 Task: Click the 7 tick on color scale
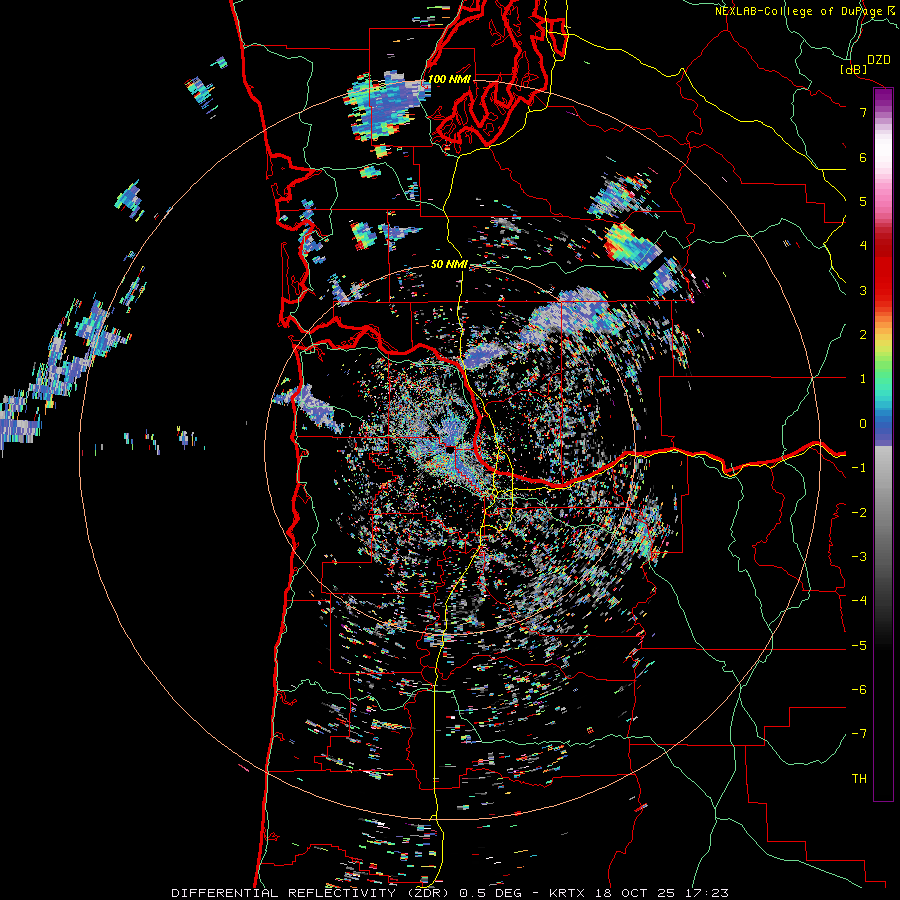pyautogui.click(x=863, y=112)
